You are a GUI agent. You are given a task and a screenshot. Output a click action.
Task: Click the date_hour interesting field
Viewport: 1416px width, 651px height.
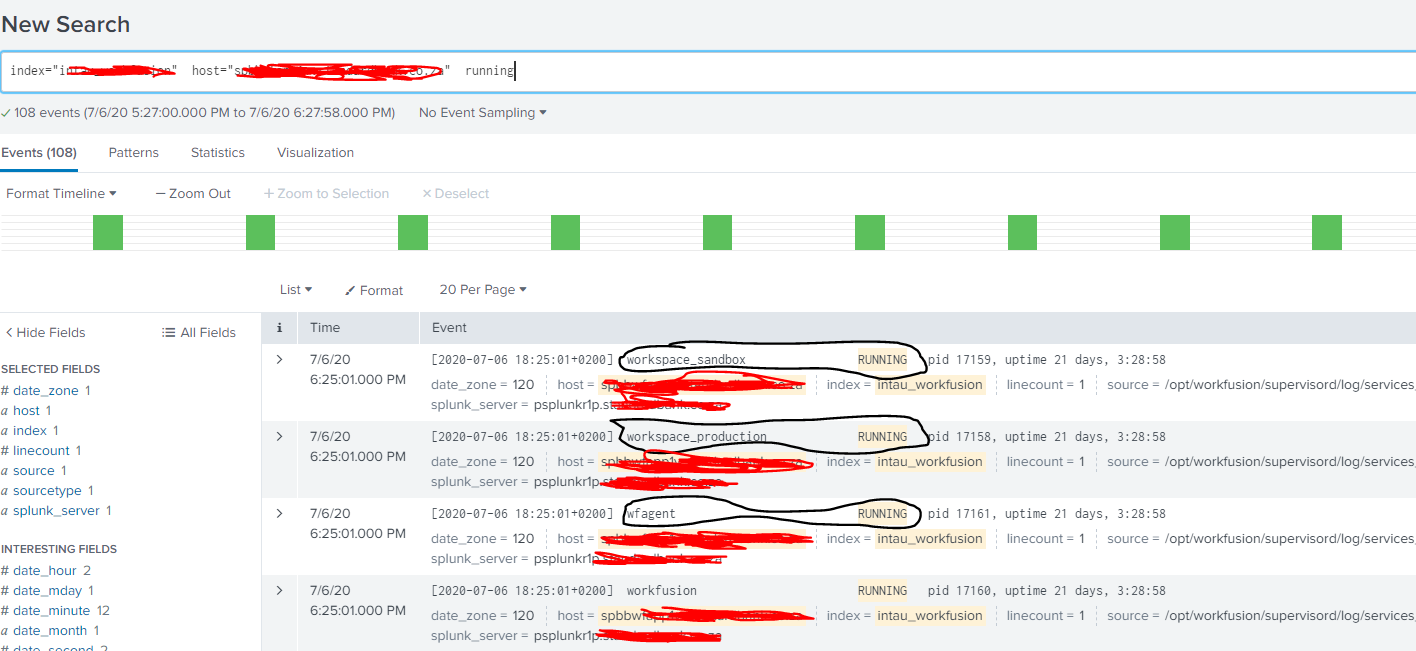coord(44,570)
